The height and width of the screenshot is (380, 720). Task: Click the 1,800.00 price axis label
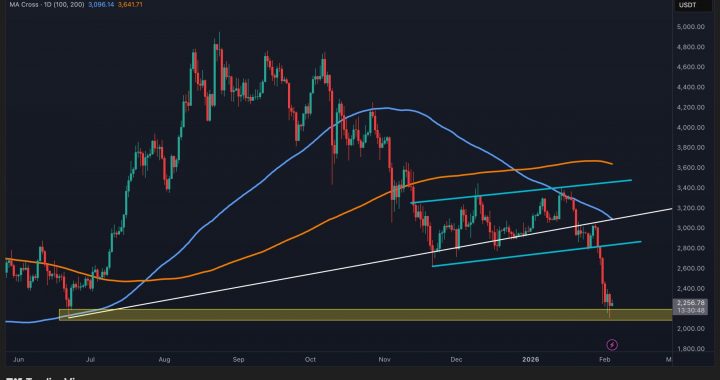click(x=691, y=349)
